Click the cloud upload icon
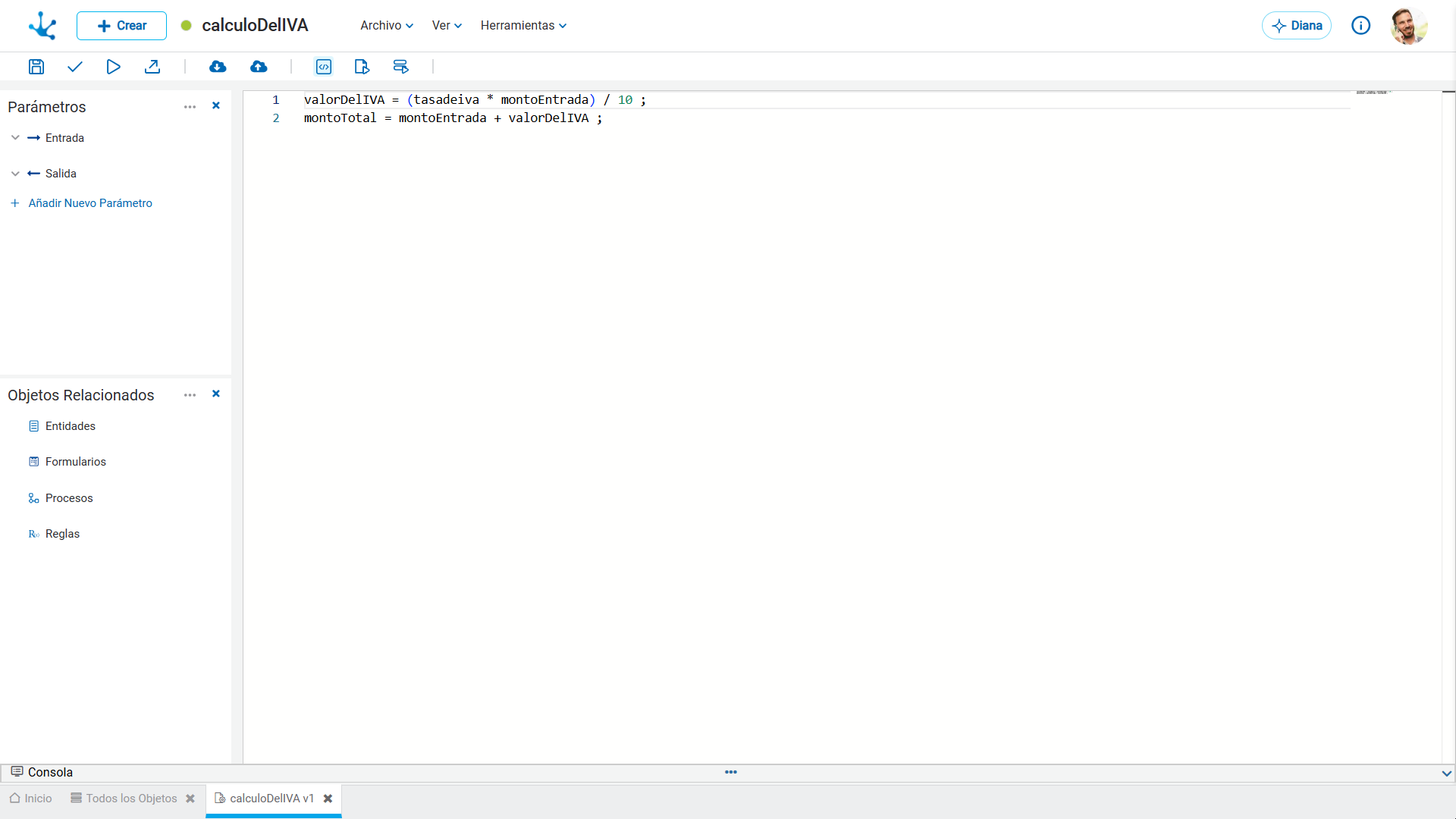This screenshot has width=1456, height=819. 259,67
